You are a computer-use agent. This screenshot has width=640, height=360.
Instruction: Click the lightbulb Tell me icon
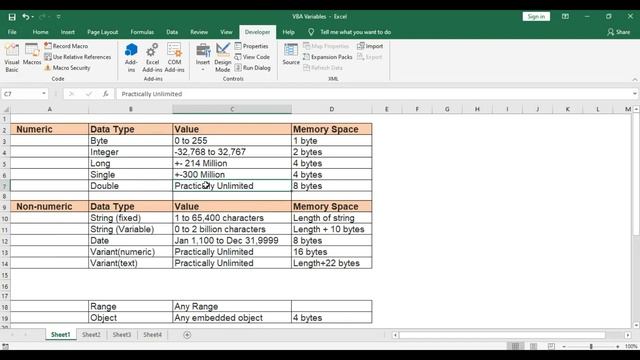(x=311, y=32)
